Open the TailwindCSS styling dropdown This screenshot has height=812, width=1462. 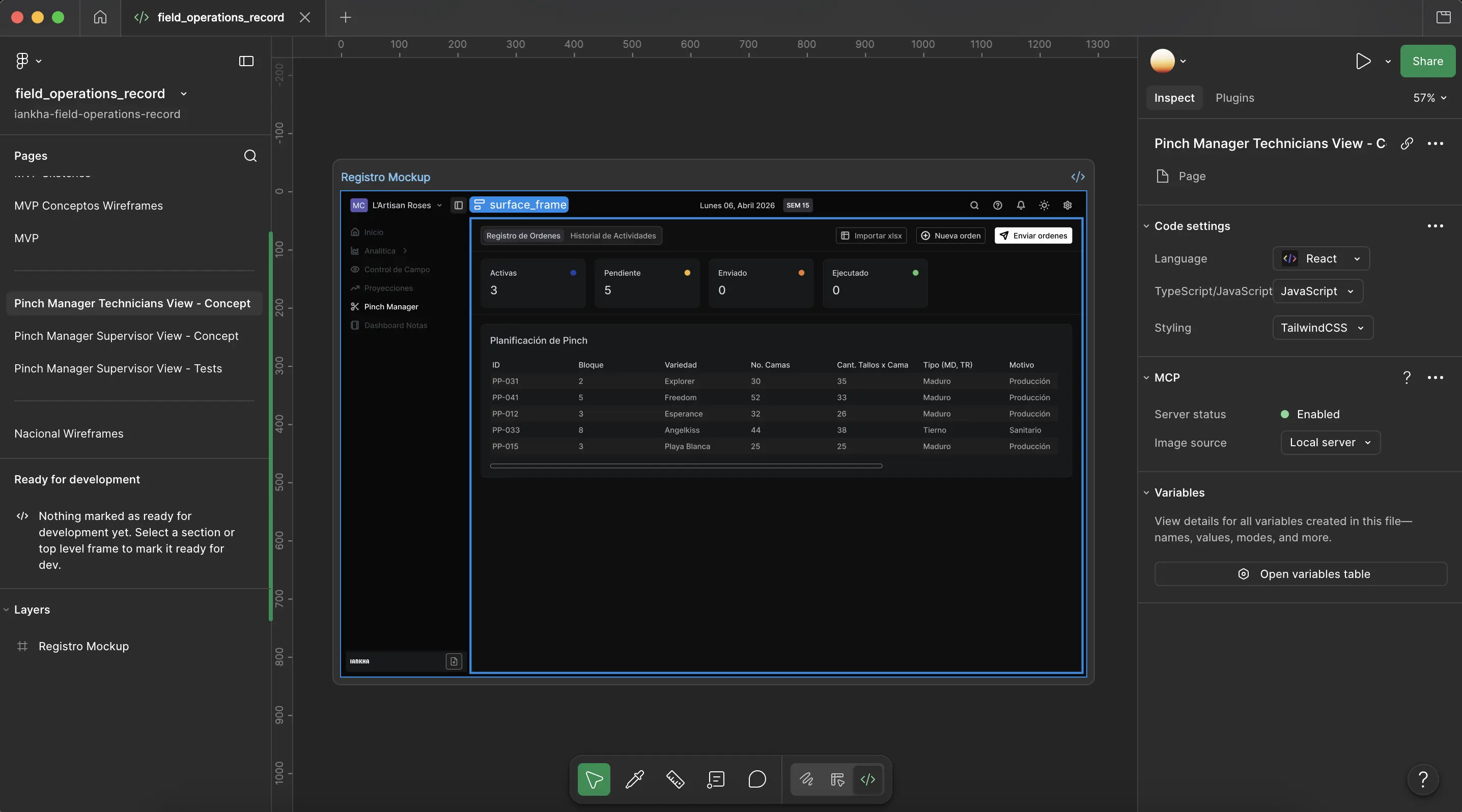(1323, 328)
